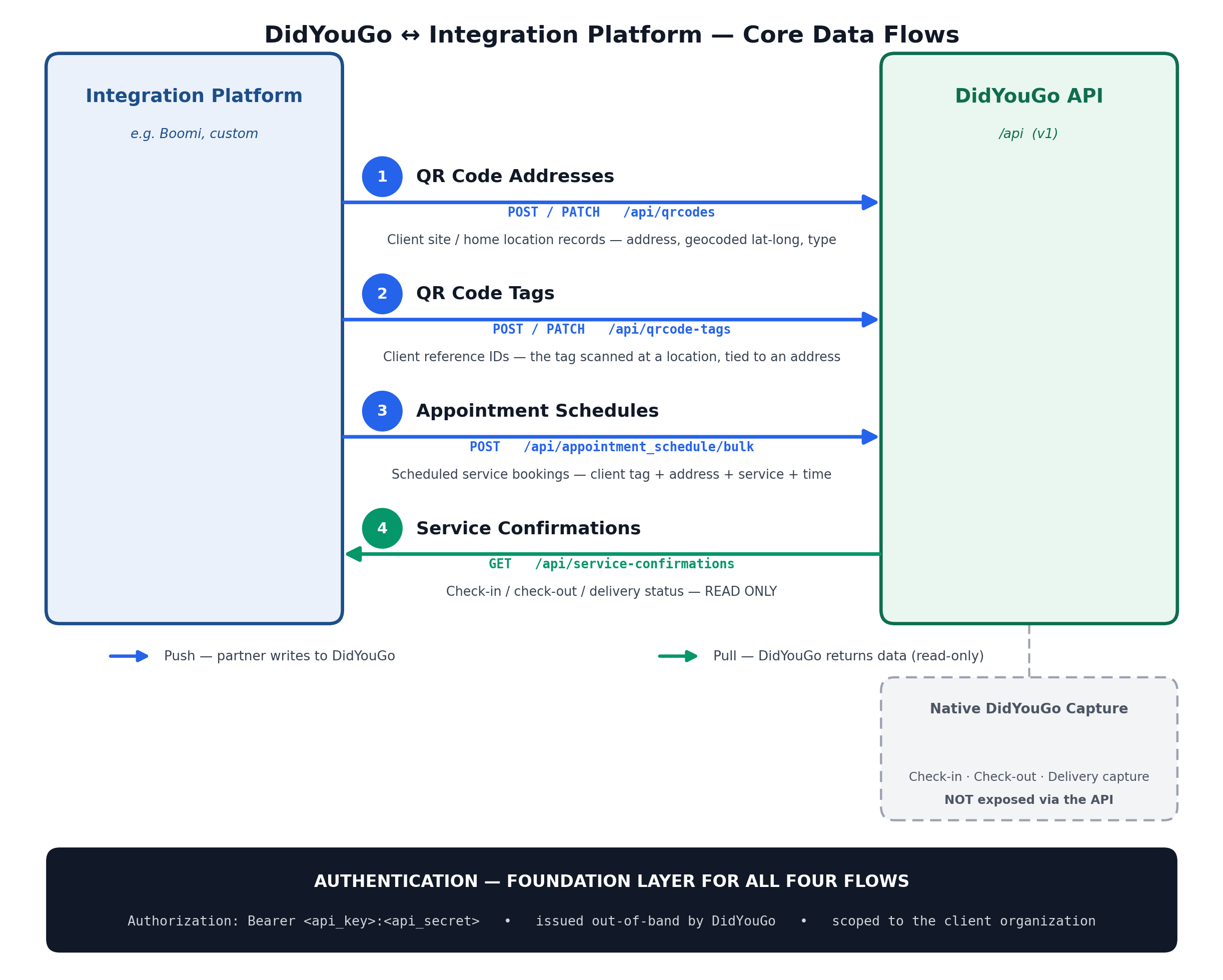1223x980 pixels.
Task: Click the 'QR Code Addresses' flow title
Action: tap(515, 177)
